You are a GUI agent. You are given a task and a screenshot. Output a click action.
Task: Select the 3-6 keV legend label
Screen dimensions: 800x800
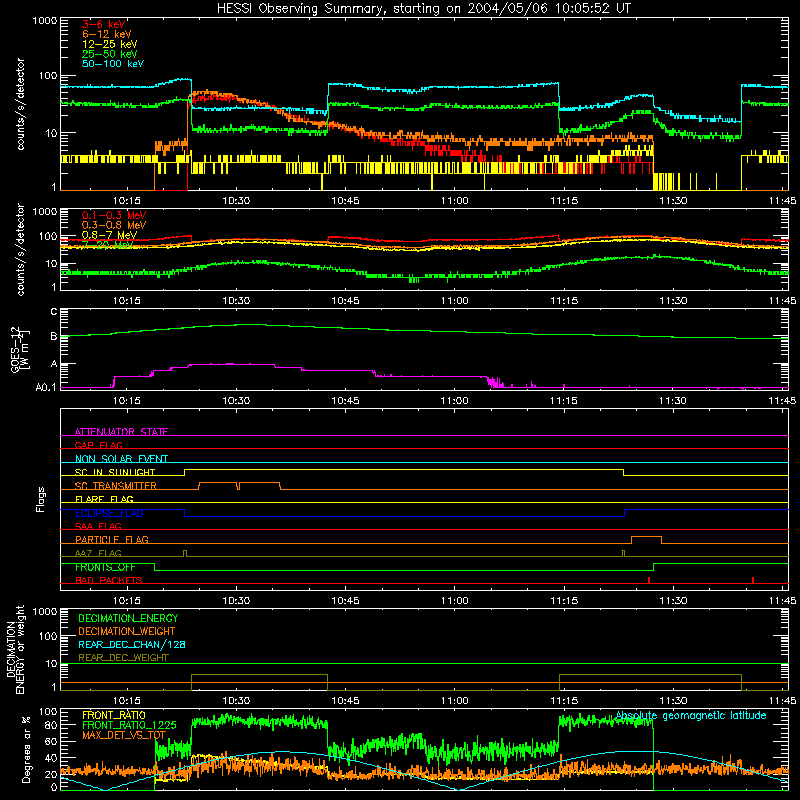pos(103,24)
